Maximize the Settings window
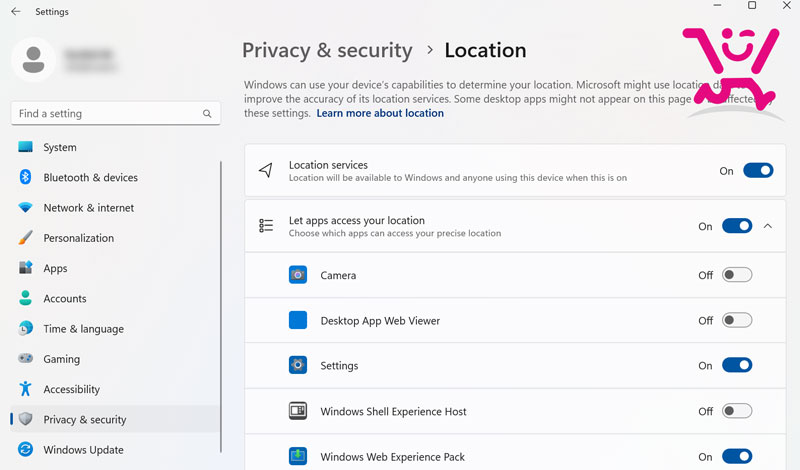The width and height of the screenshot is (800, 470). [752, 5]
